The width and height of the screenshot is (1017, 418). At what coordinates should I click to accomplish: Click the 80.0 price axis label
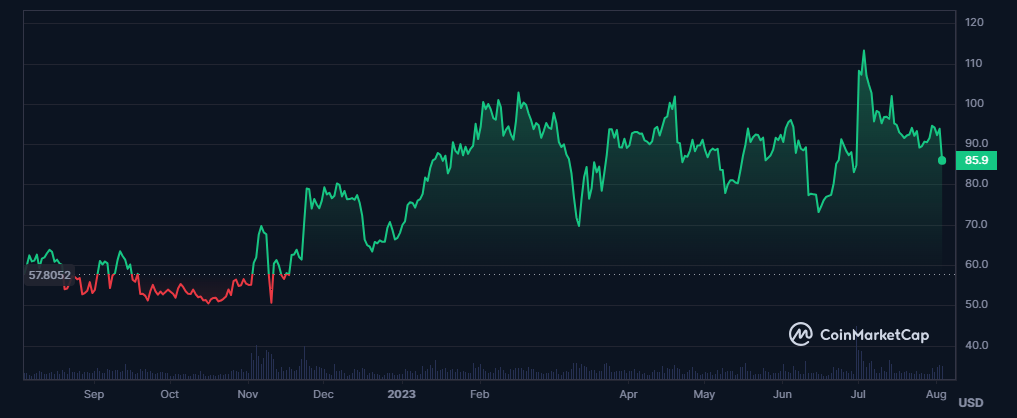point(976,184)
